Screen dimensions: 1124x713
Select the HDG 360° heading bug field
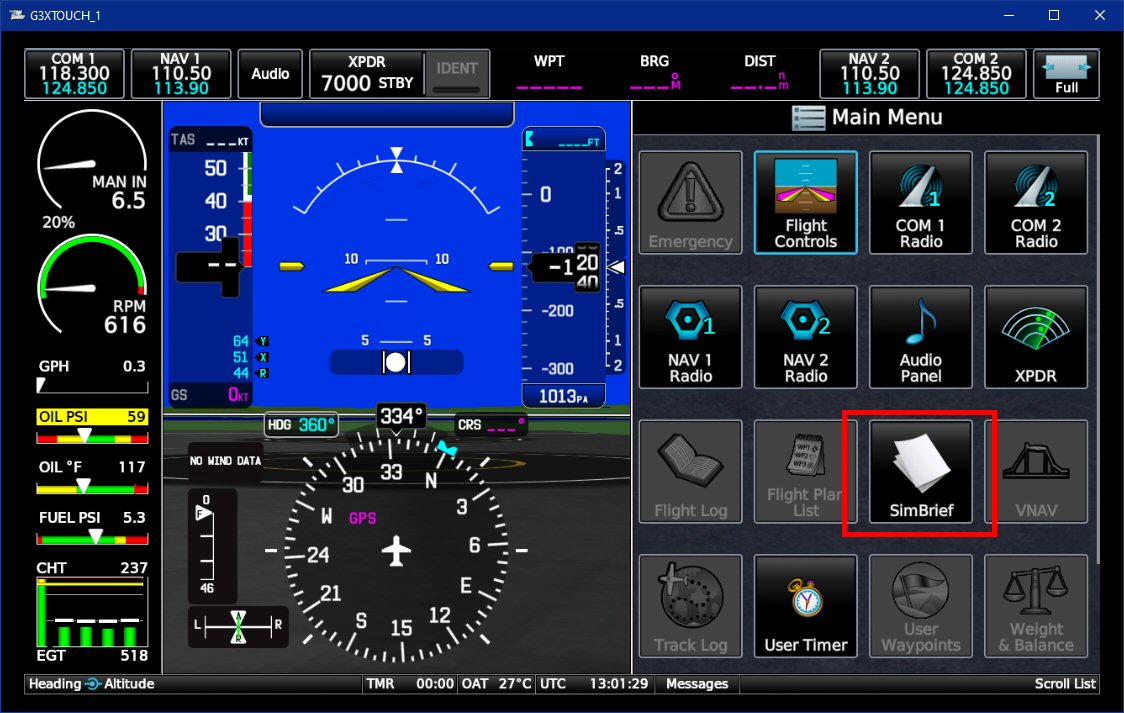(301, 425)
